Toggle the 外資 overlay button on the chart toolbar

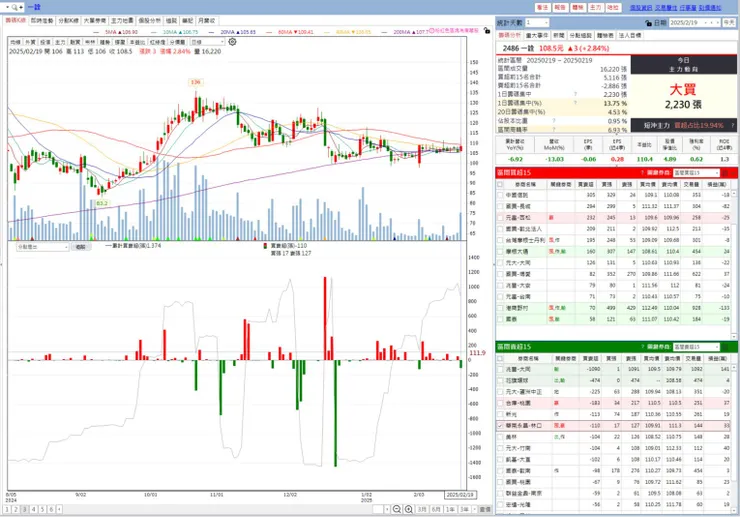30,42
